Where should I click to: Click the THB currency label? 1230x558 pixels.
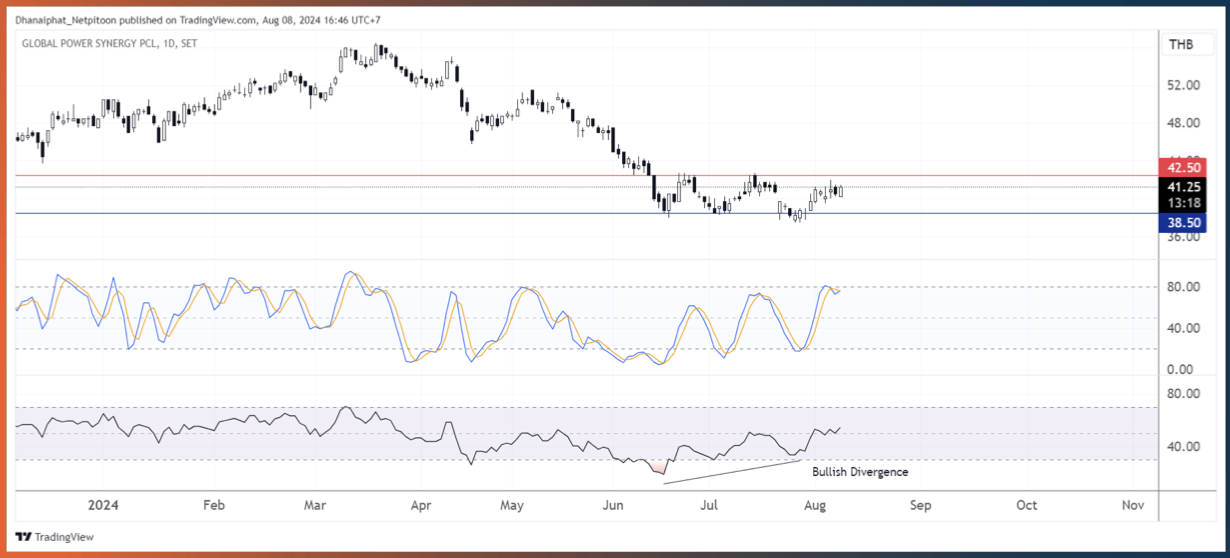click(x=1181, y=44)
